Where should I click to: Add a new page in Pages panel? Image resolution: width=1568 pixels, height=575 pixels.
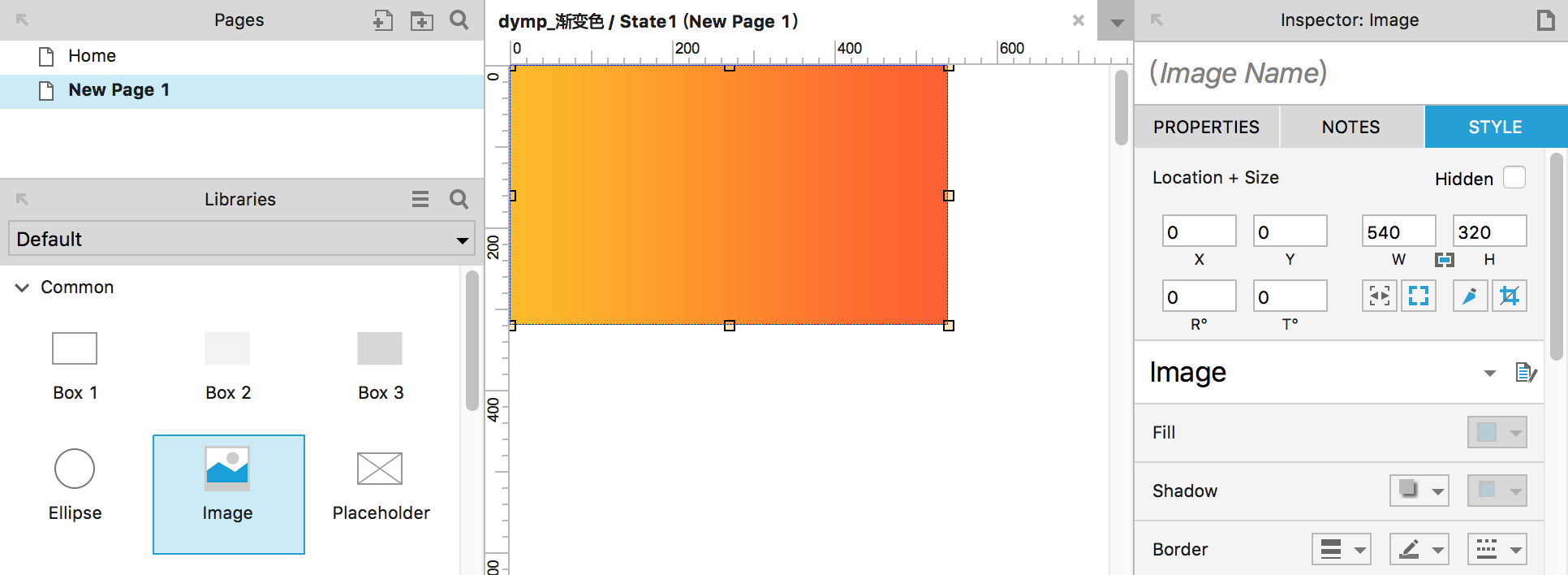(x=383, y=20)
